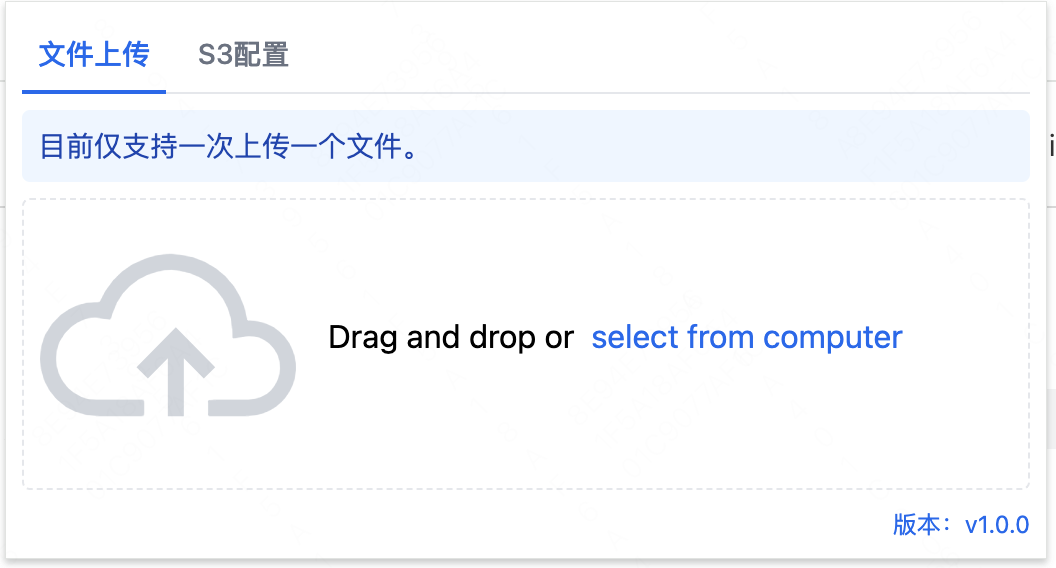Browse files via "select from computer"
The width and height of the screenshot is (1056, 568).
(x=746, y=337)
